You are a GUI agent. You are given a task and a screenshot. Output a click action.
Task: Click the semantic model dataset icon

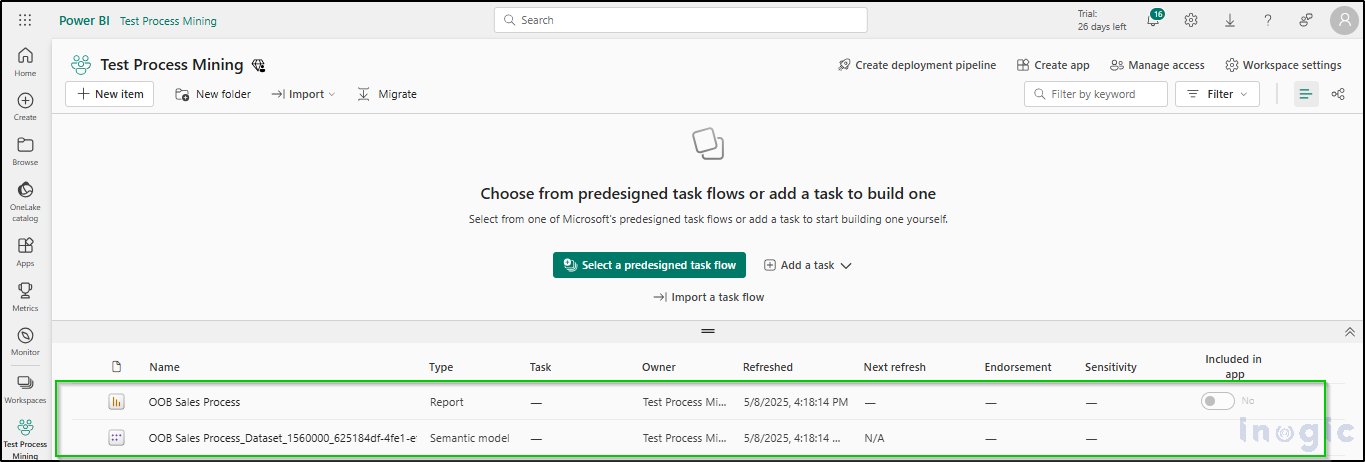(116, 438)
